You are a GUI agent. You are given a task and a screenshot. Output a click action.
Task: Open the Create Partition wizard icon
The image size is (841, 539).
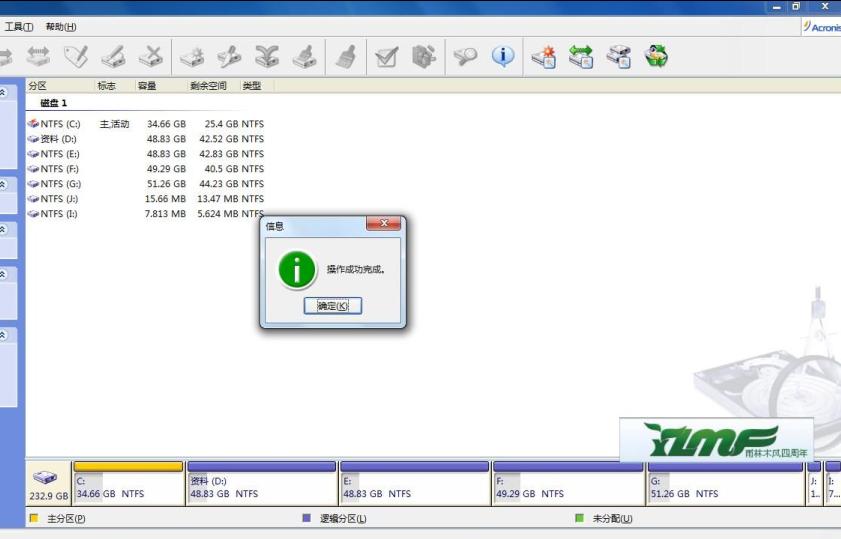543,57
